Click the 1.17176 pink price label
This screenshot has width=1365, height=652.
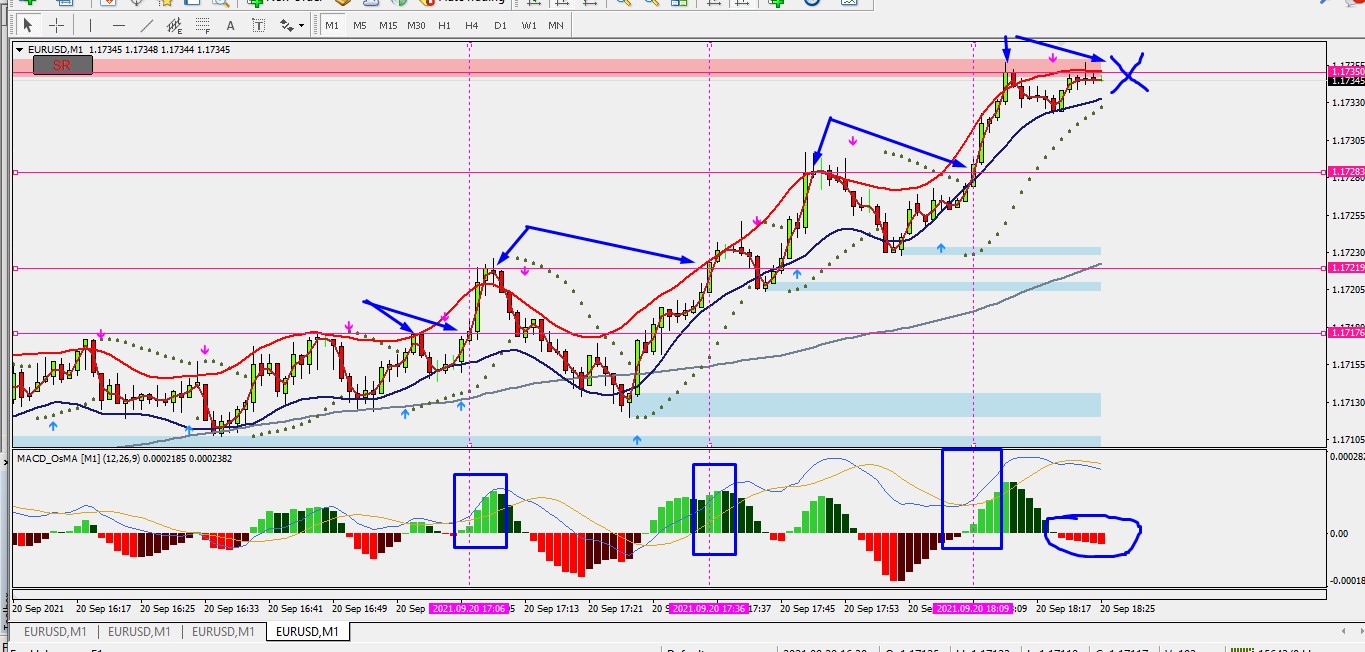[x=1345, y=333]
